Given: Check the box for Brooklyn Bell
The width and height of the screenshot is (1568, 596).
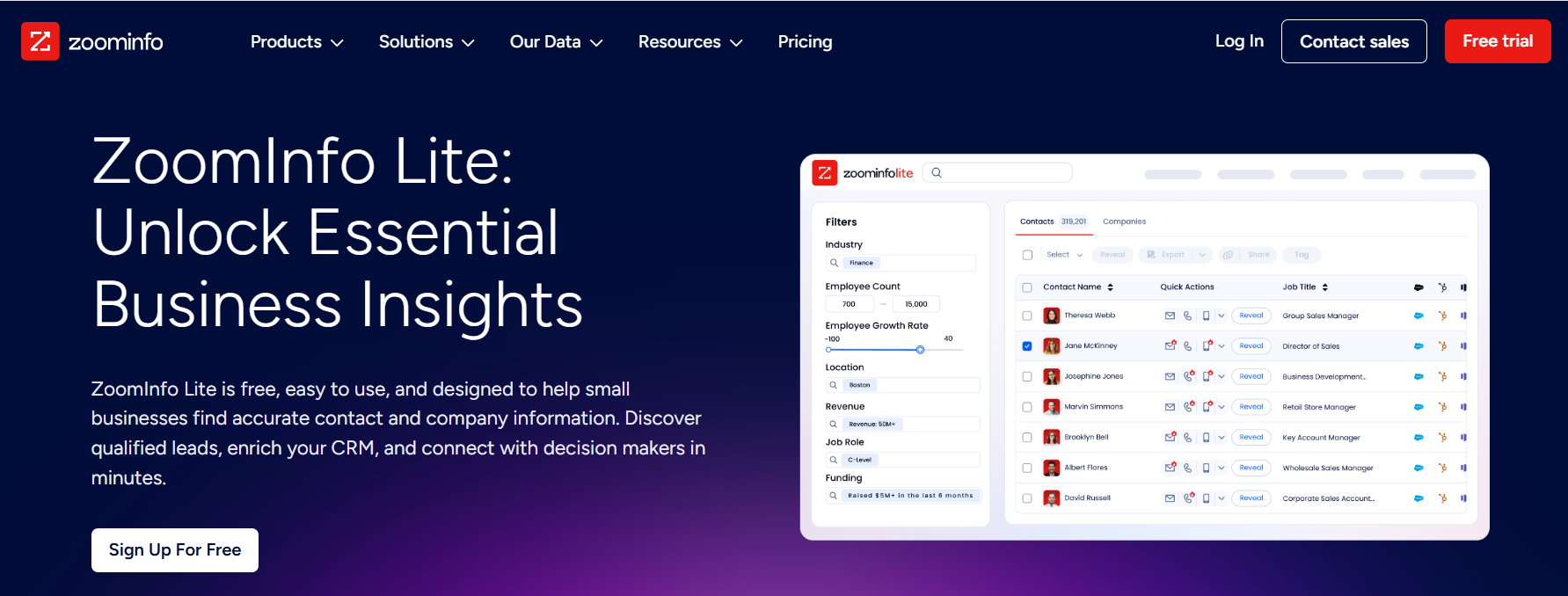Looking at the screenshot, I should [1027, 437].
